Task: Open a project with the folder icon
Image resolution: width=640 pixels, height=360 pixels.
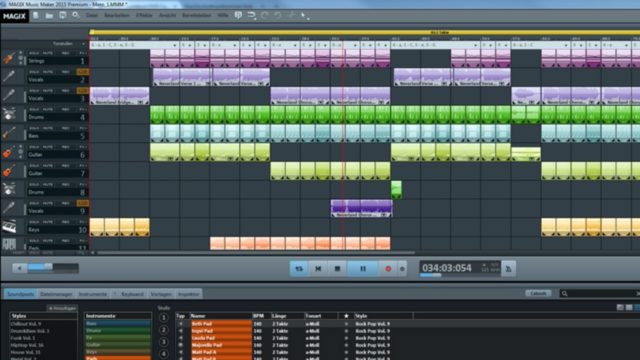Action: [x=49, y=16]
